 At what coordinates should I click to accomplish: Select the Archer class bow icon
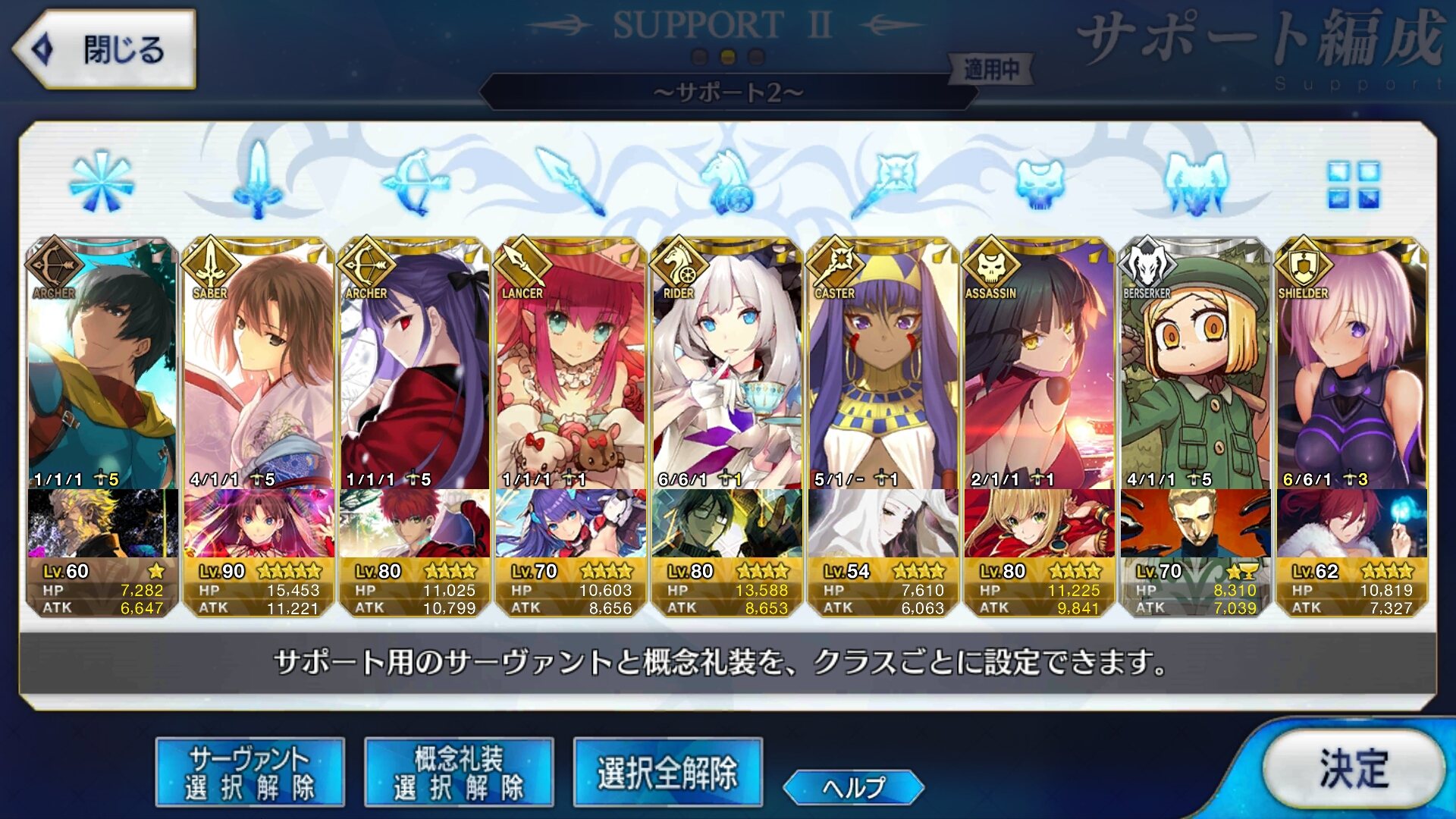click(x=416, y=181)
